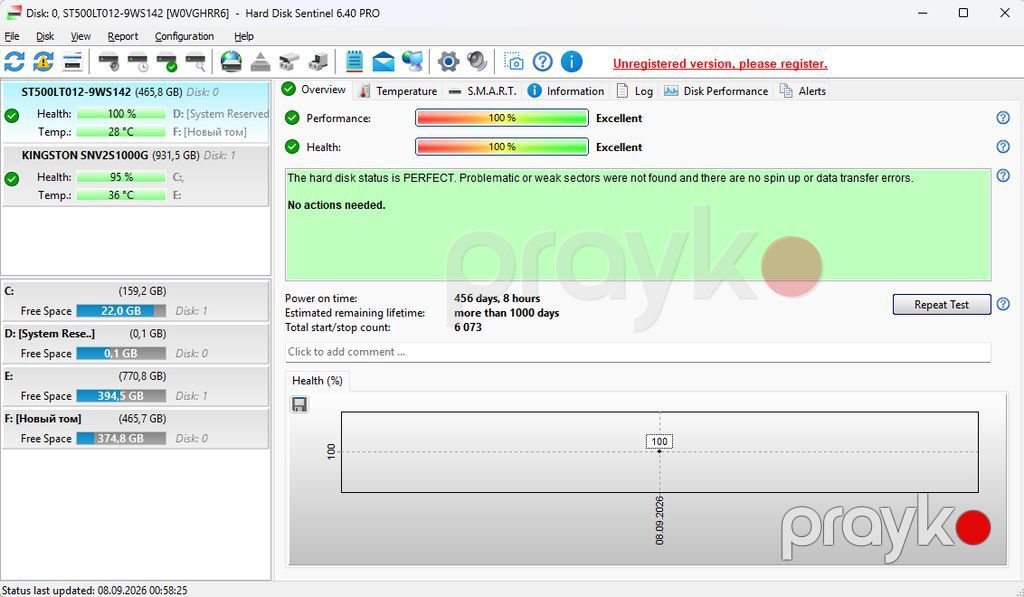Open the Configuration menu
This screenshot has height=597, width=1024.
184,37
